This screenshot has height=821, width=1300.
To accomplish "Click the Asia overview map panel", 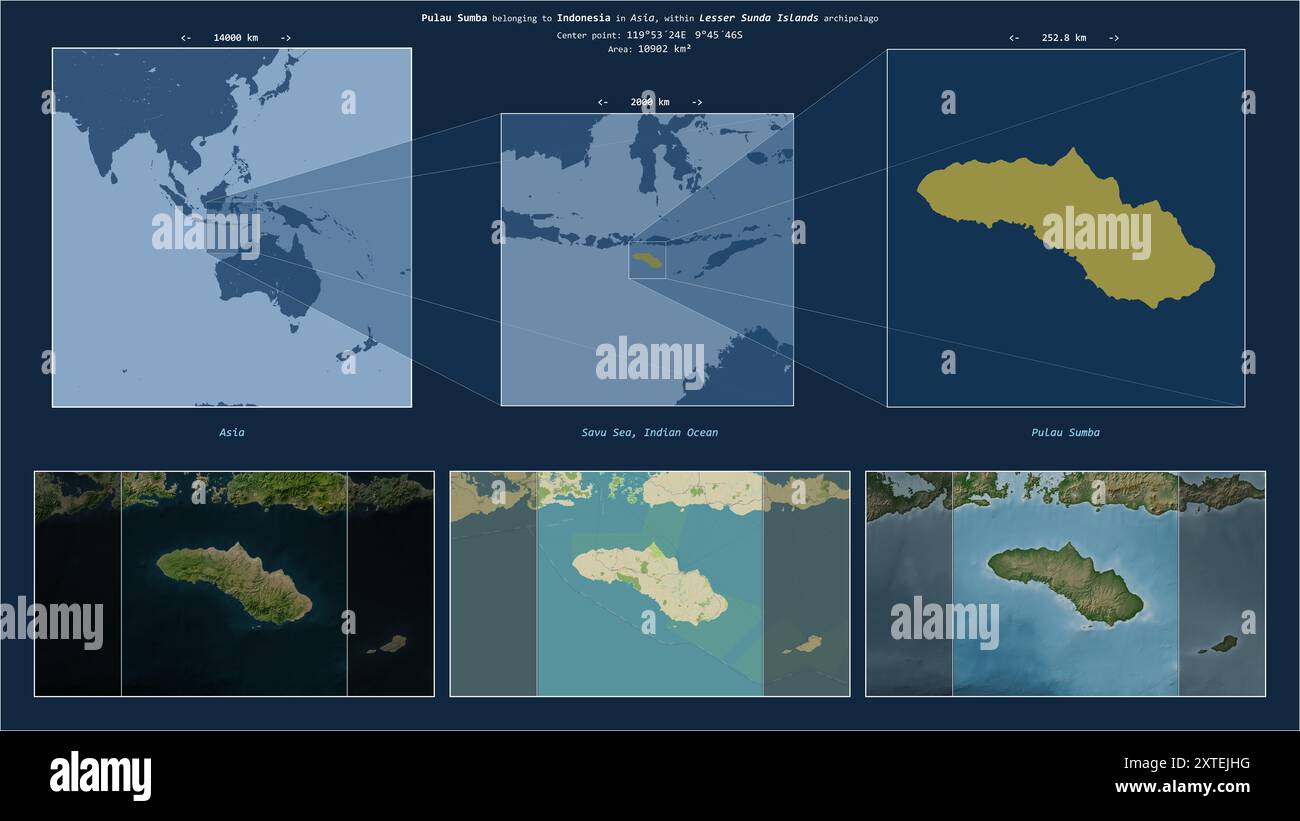I will 232,228.
